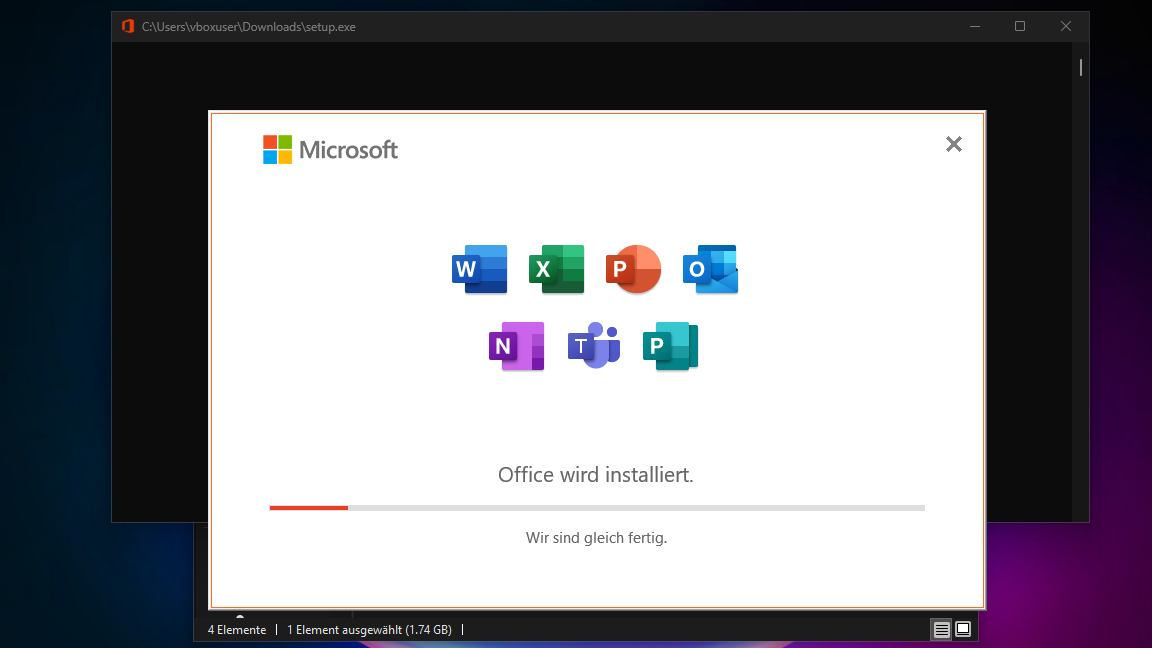This screenshot has height=648, width=1152.
Task: Select the PowerPoint icon
Action: (633, 269)
